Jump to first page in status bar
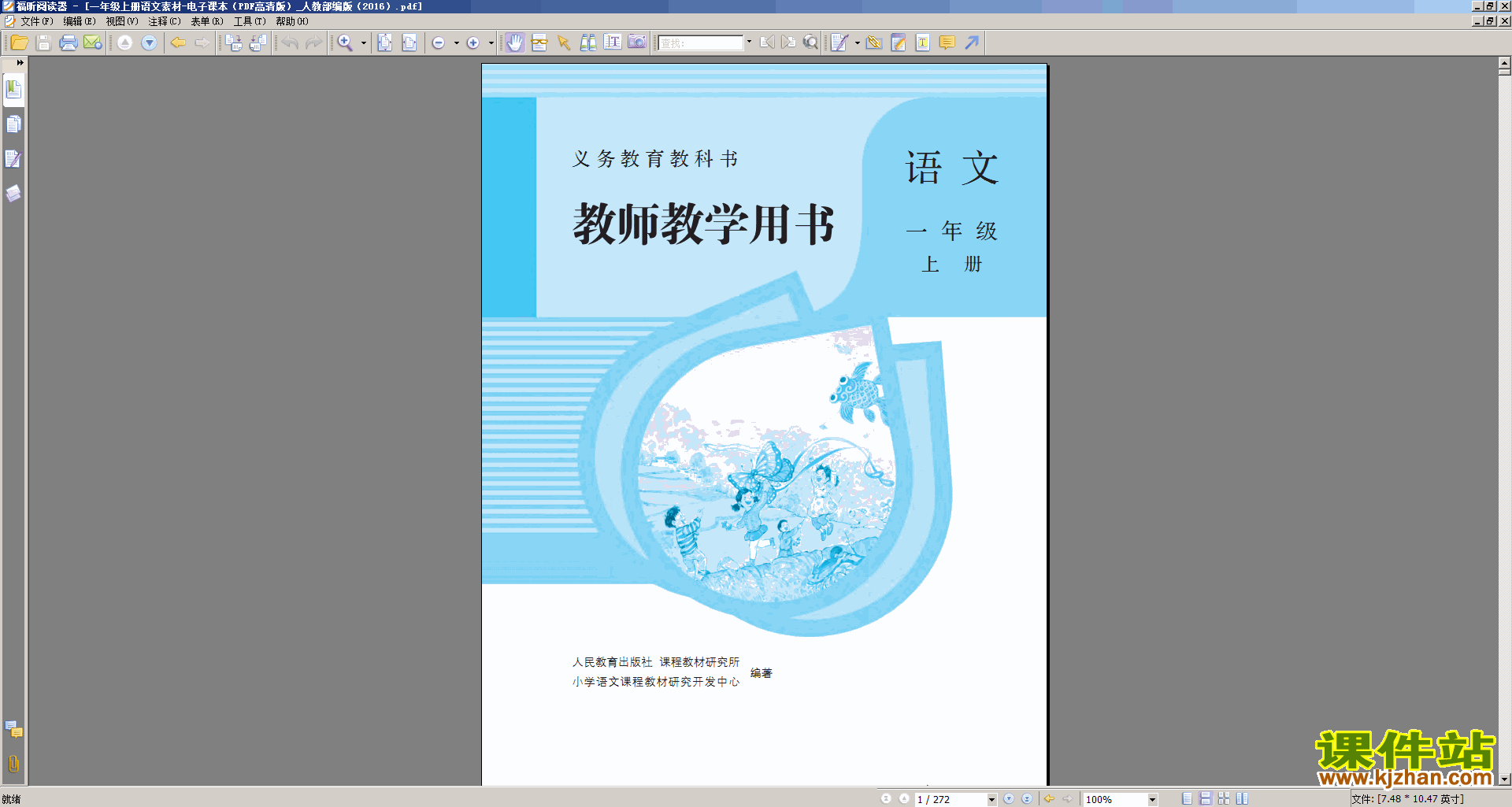The width and height of the screenshot is (1512, 807). click(x=886, y=798)
